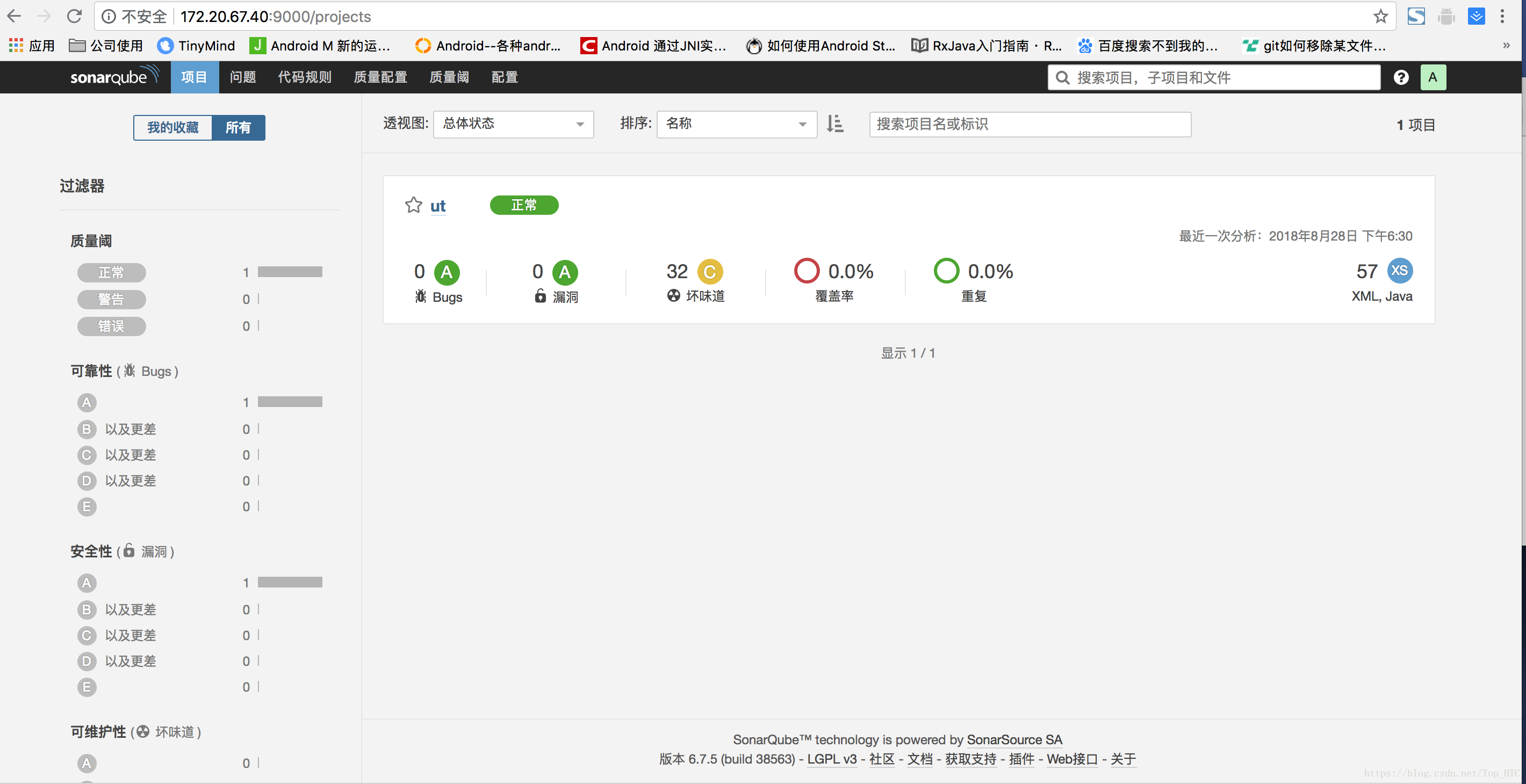
Task: Click site info icon in address bar
Action: (x=109, y=17)
